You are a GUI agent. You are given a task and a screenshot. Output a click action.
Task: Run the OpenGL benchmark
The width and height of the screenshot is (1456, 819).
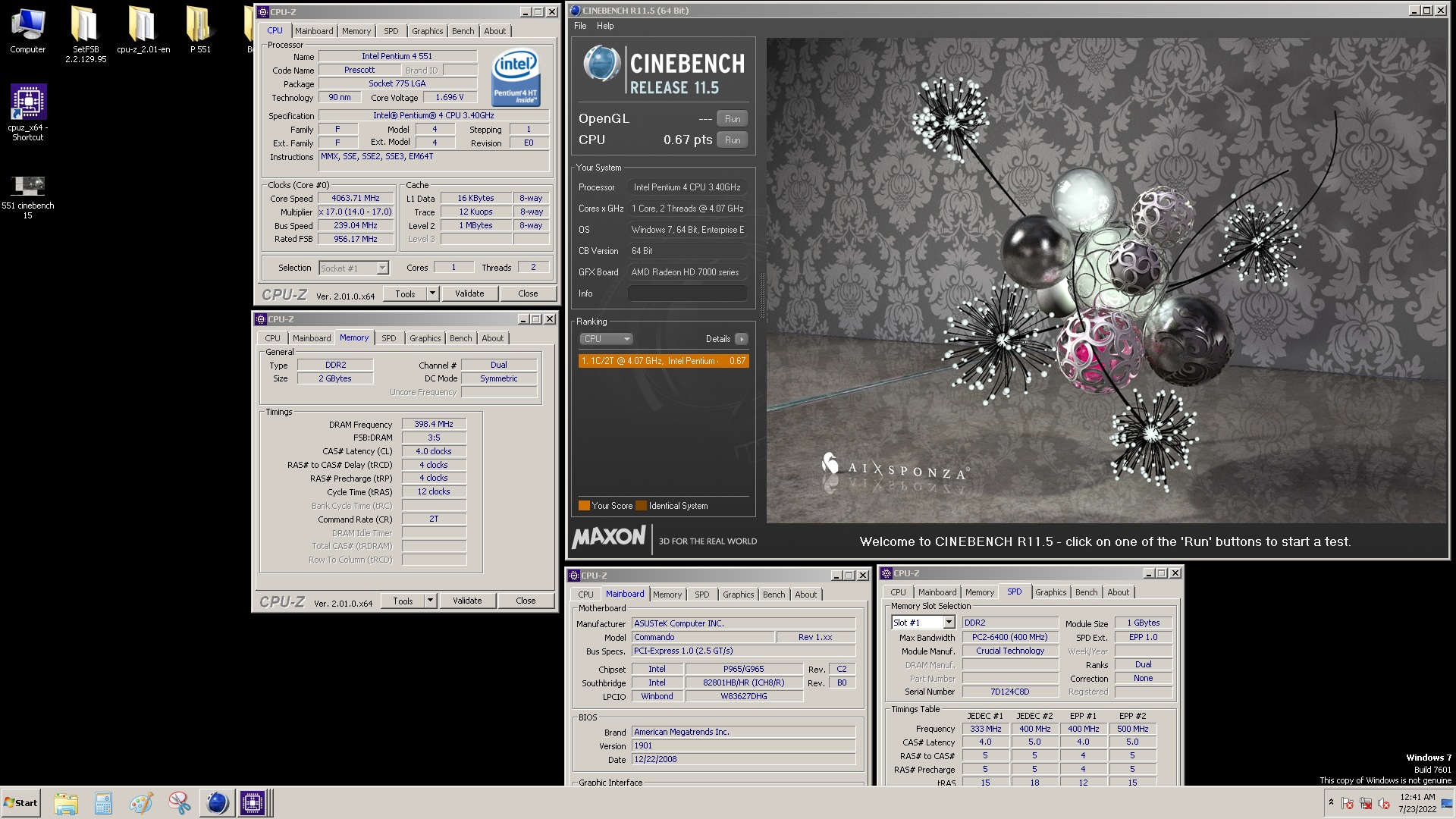(733, 119)
